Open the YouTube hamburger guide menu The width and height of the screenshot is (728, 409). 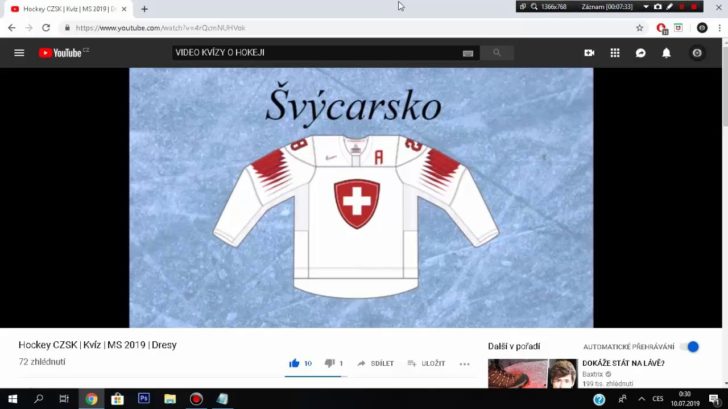point(19,53)
